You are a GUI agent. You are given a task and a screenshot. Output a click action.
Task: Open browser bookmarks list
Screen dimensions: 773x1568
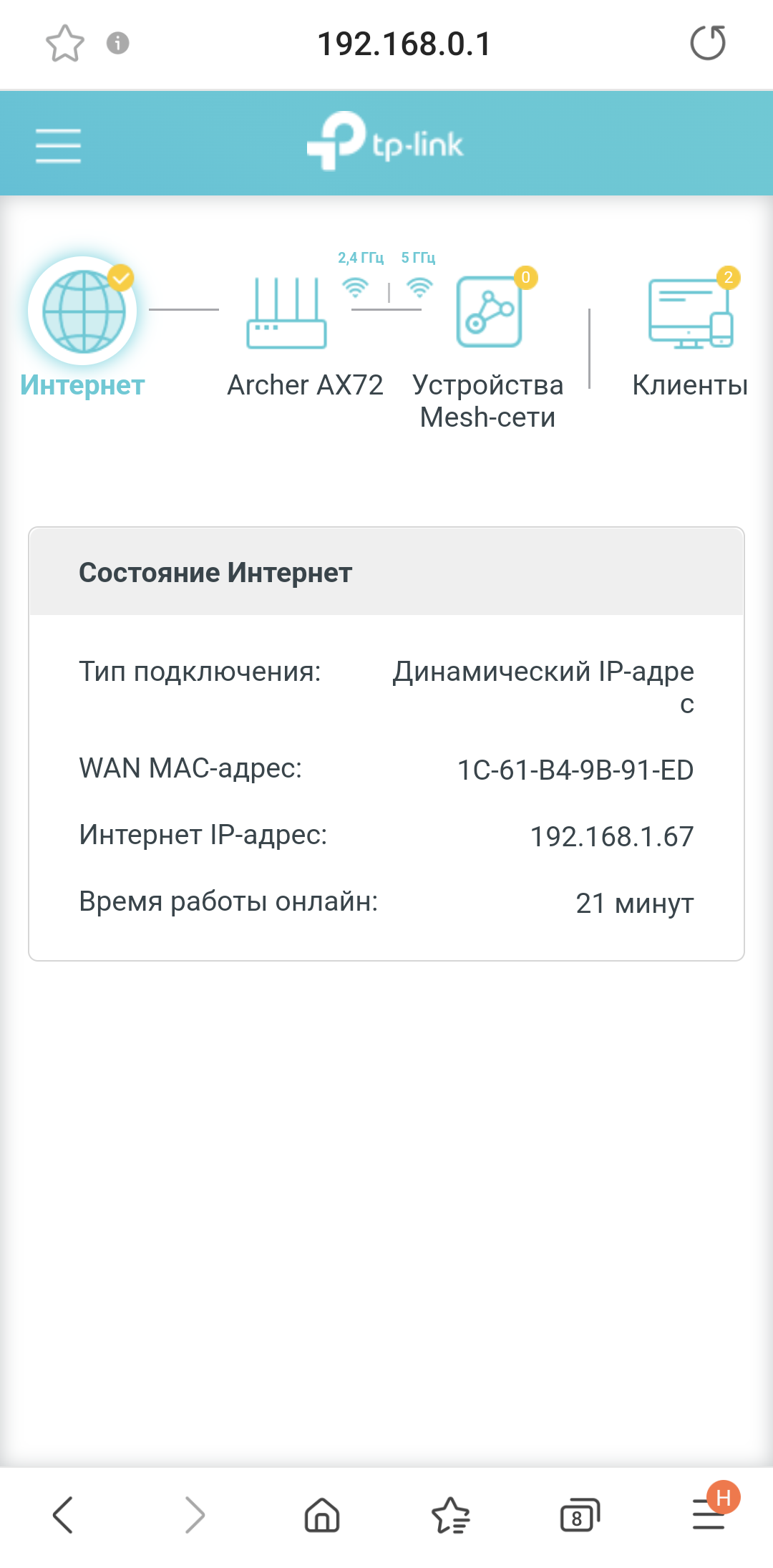[x=451, y=1515]
